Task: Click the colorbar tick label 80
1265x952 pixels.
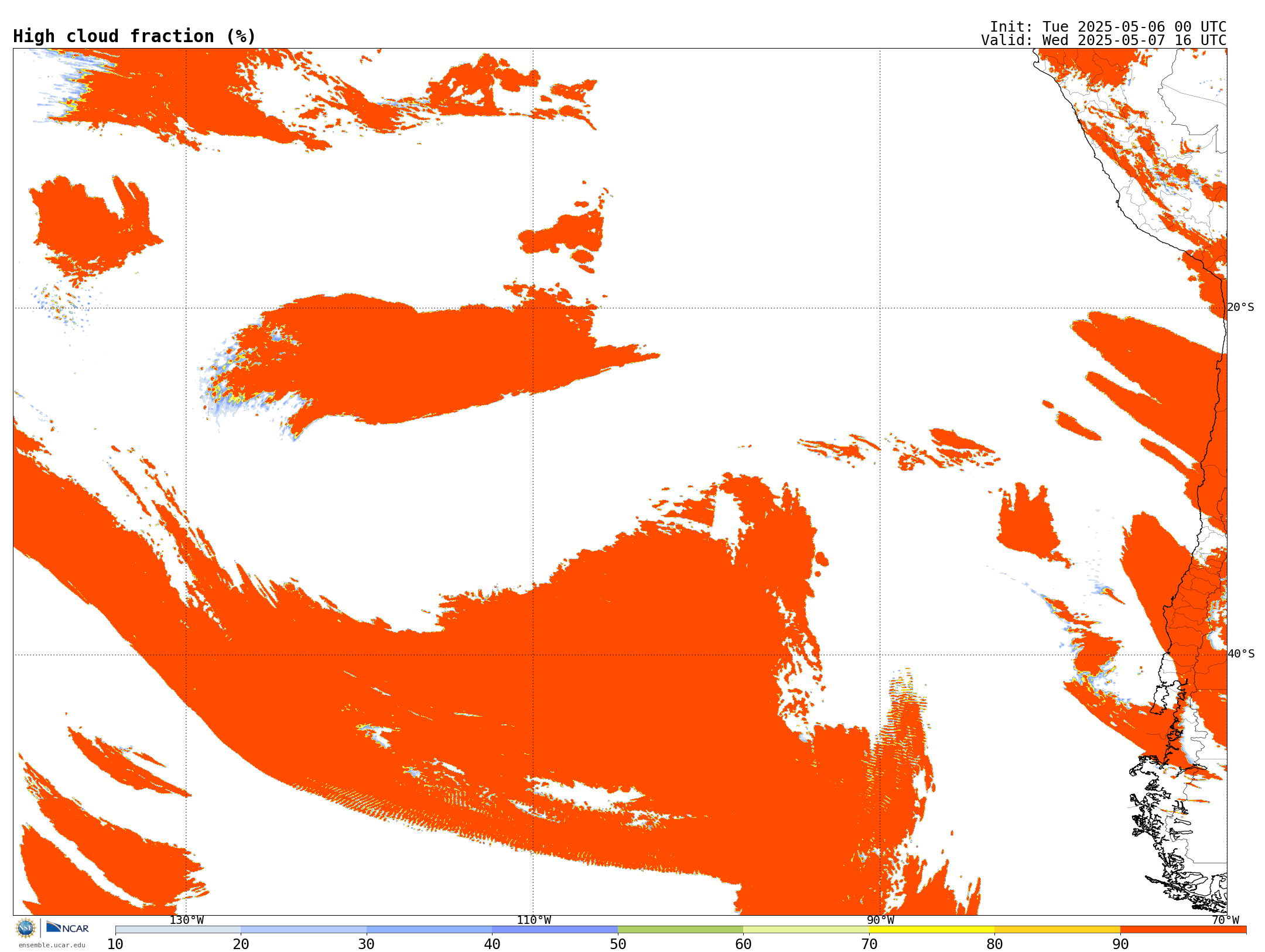Action: (x=994, y=944)
